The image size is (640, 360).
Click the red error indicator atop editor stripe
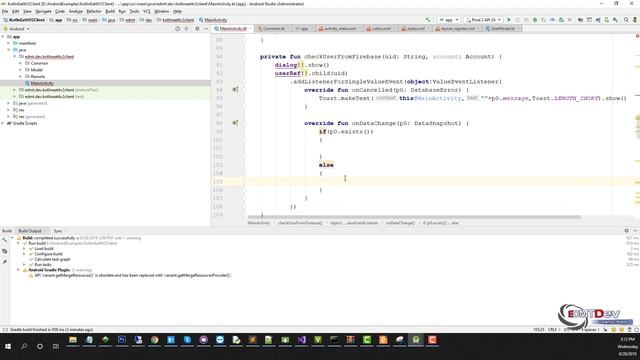[x=638, y=36]
